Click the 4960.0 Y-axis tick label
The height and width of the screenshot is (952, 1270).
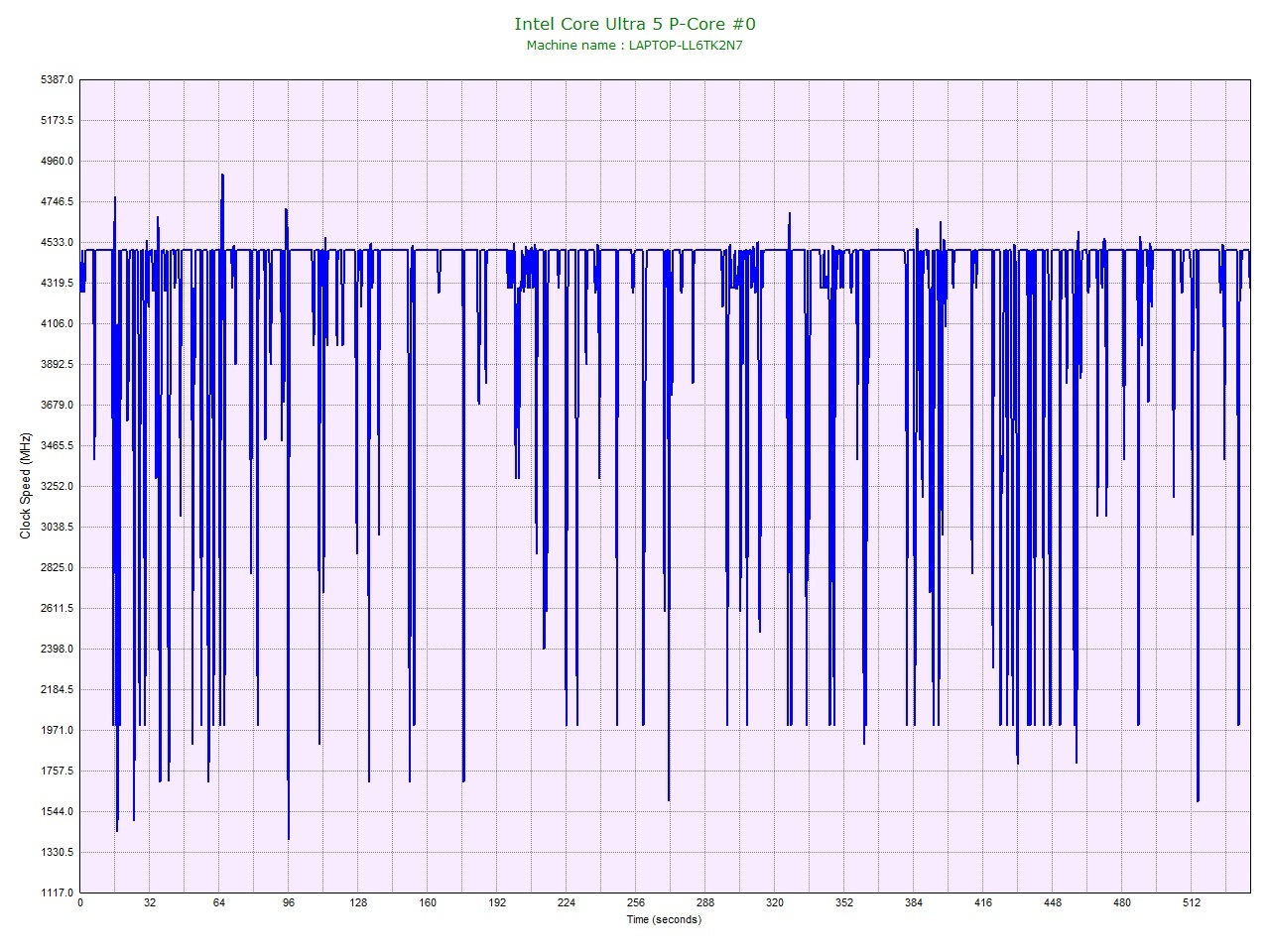pyautogui.click(x=56, y=161)
